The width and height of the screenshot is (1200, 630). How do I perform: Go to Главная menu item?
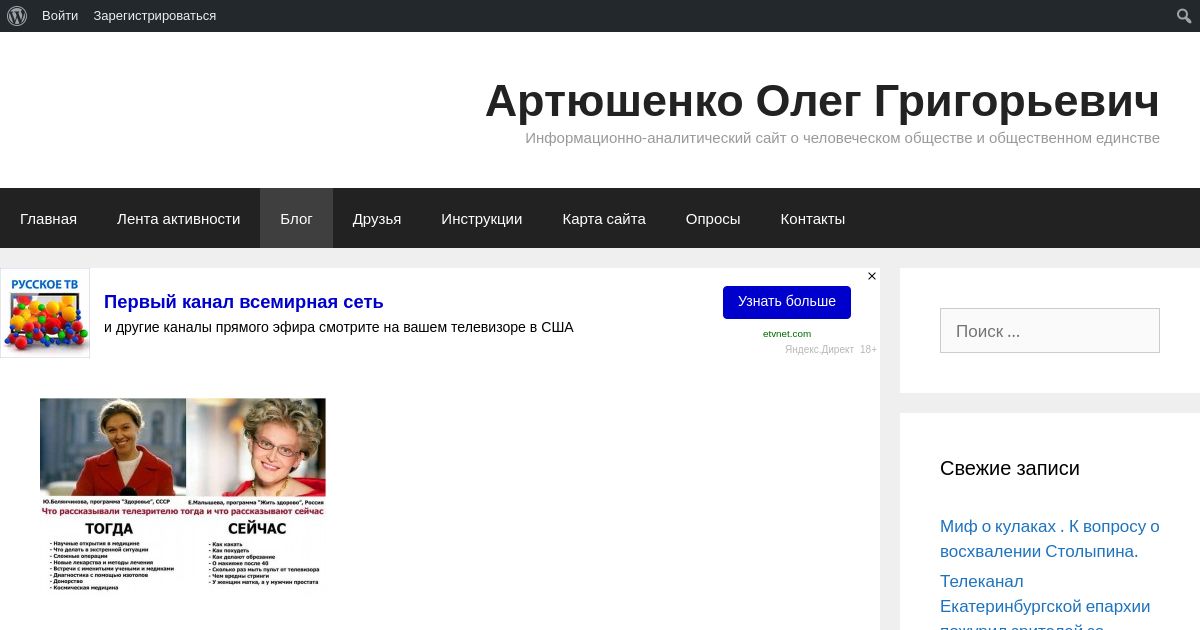[48, 218]
